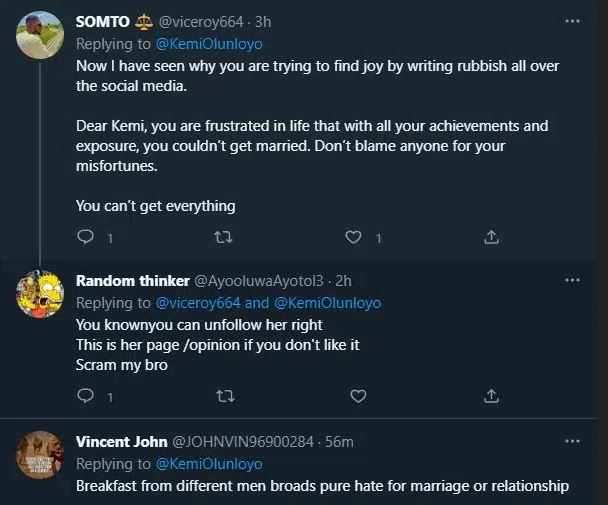Open Vincent John's profile picture
Viewport: 608px width, 505px height.
(x=39, y=456)
